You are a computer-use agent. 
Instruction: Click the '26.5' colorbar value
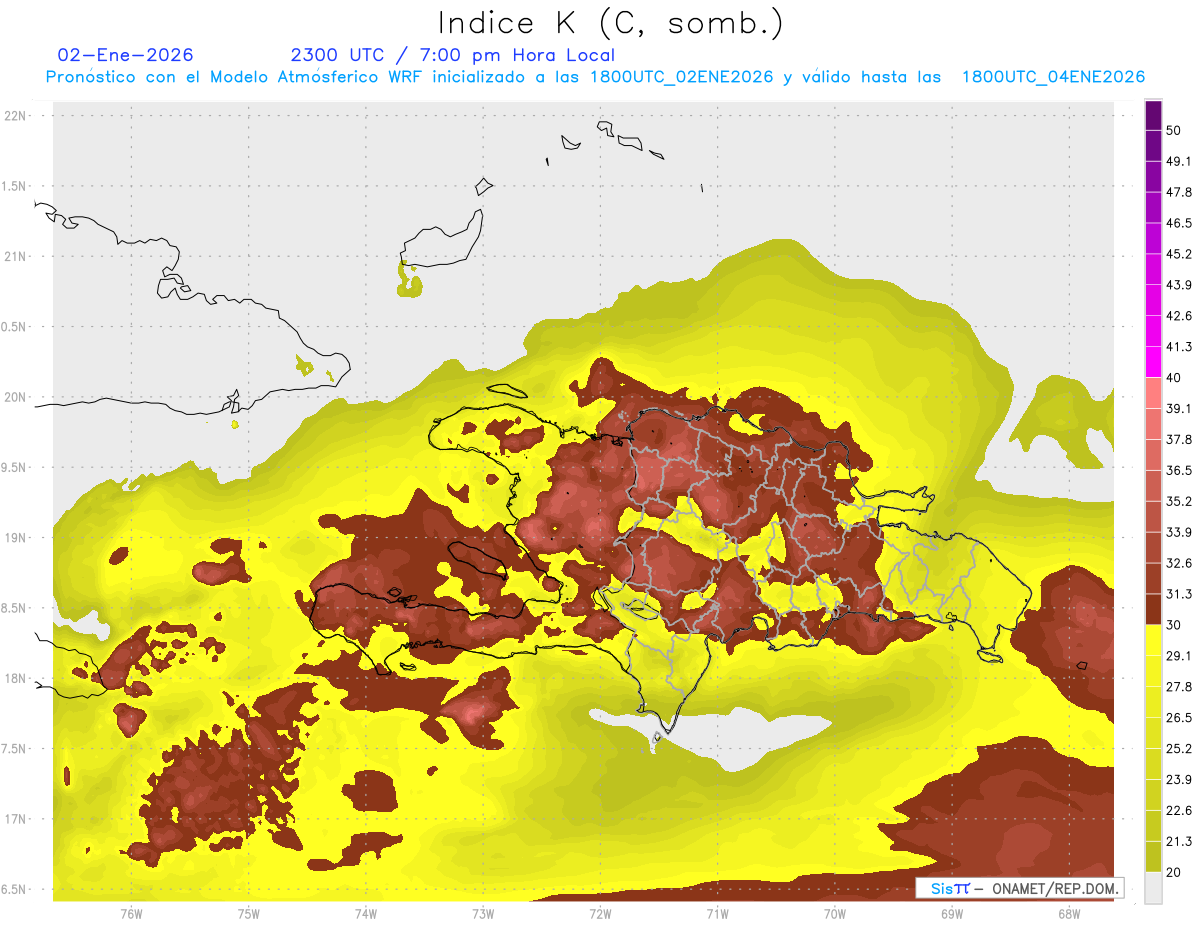coord(1179,718)
